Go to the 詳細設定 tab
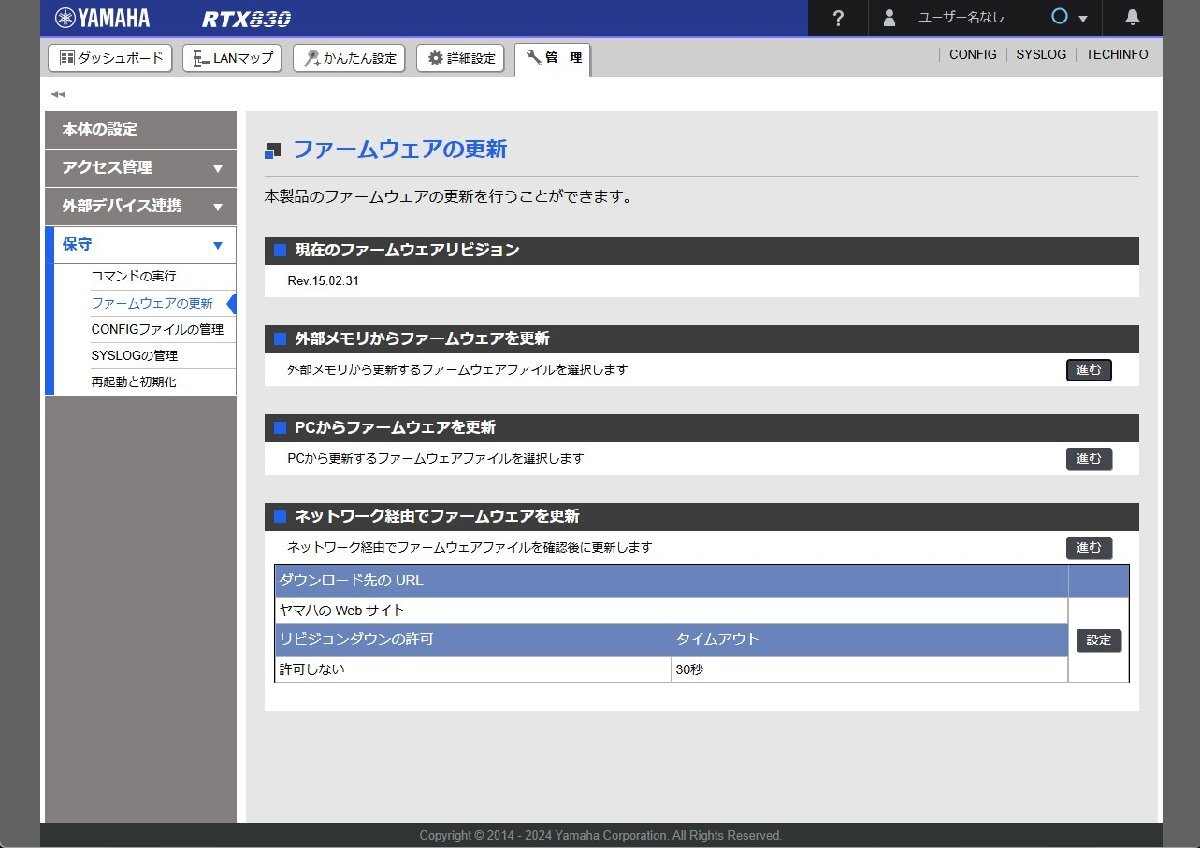Screen dimensions: 1200x848 coord(460,58)
